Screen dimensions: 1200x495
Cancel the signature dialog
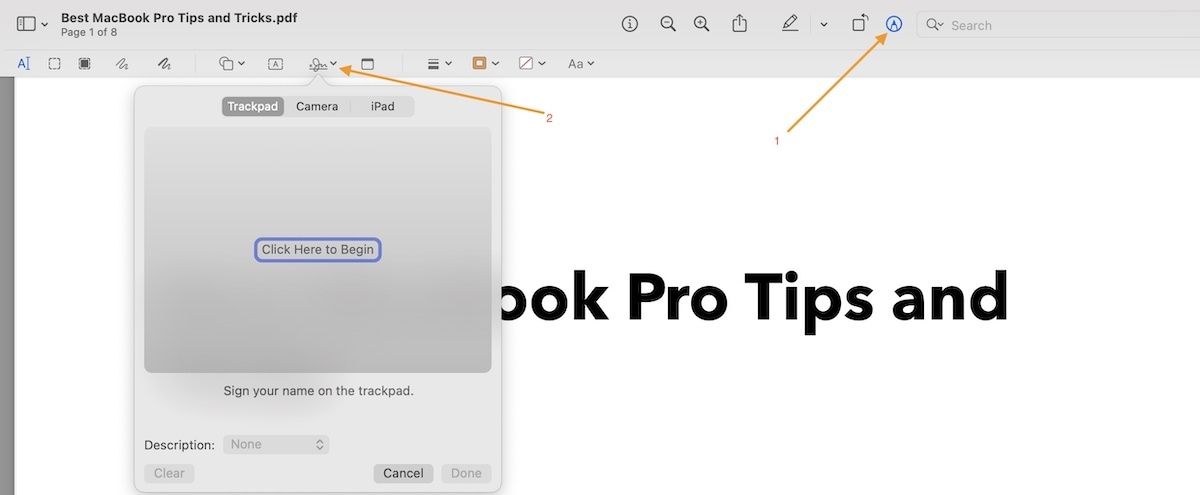point(403,473)
